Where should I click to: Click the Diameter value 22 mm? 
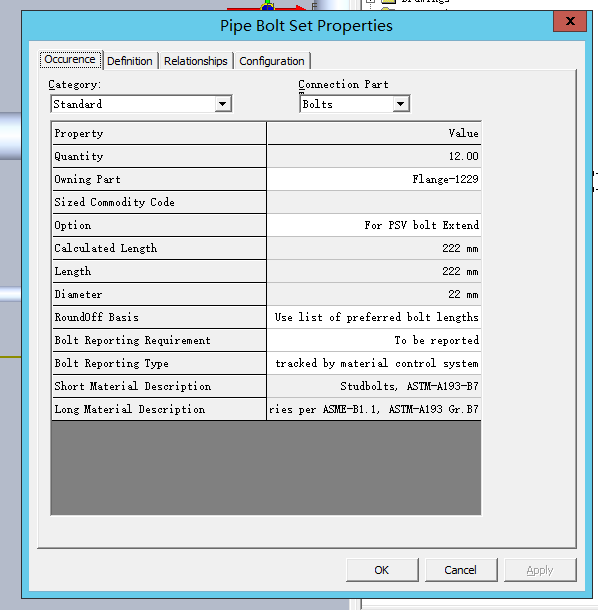coord(374,294)
